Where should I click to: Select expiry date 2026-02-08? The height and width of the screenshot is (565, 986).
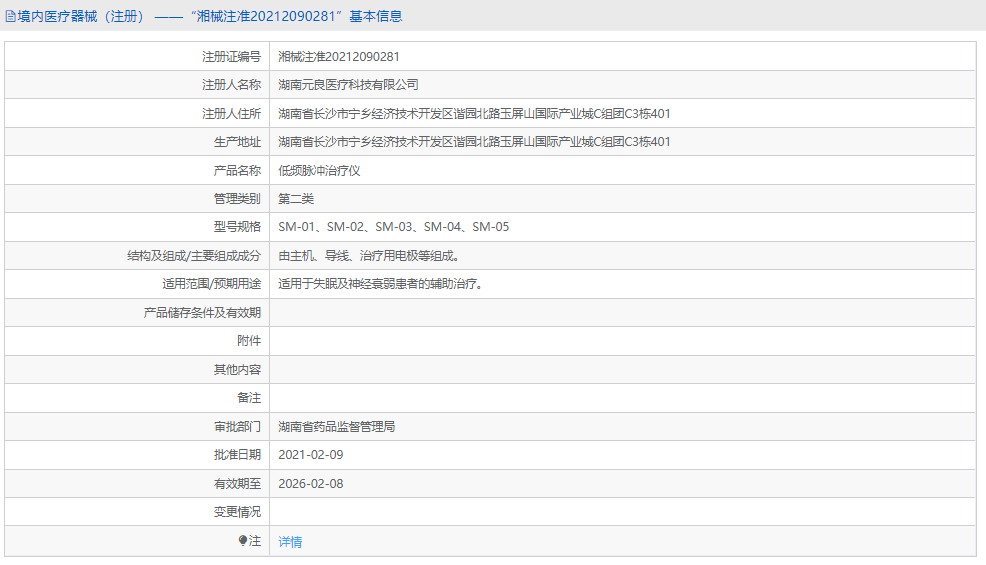tap(311, 484)
